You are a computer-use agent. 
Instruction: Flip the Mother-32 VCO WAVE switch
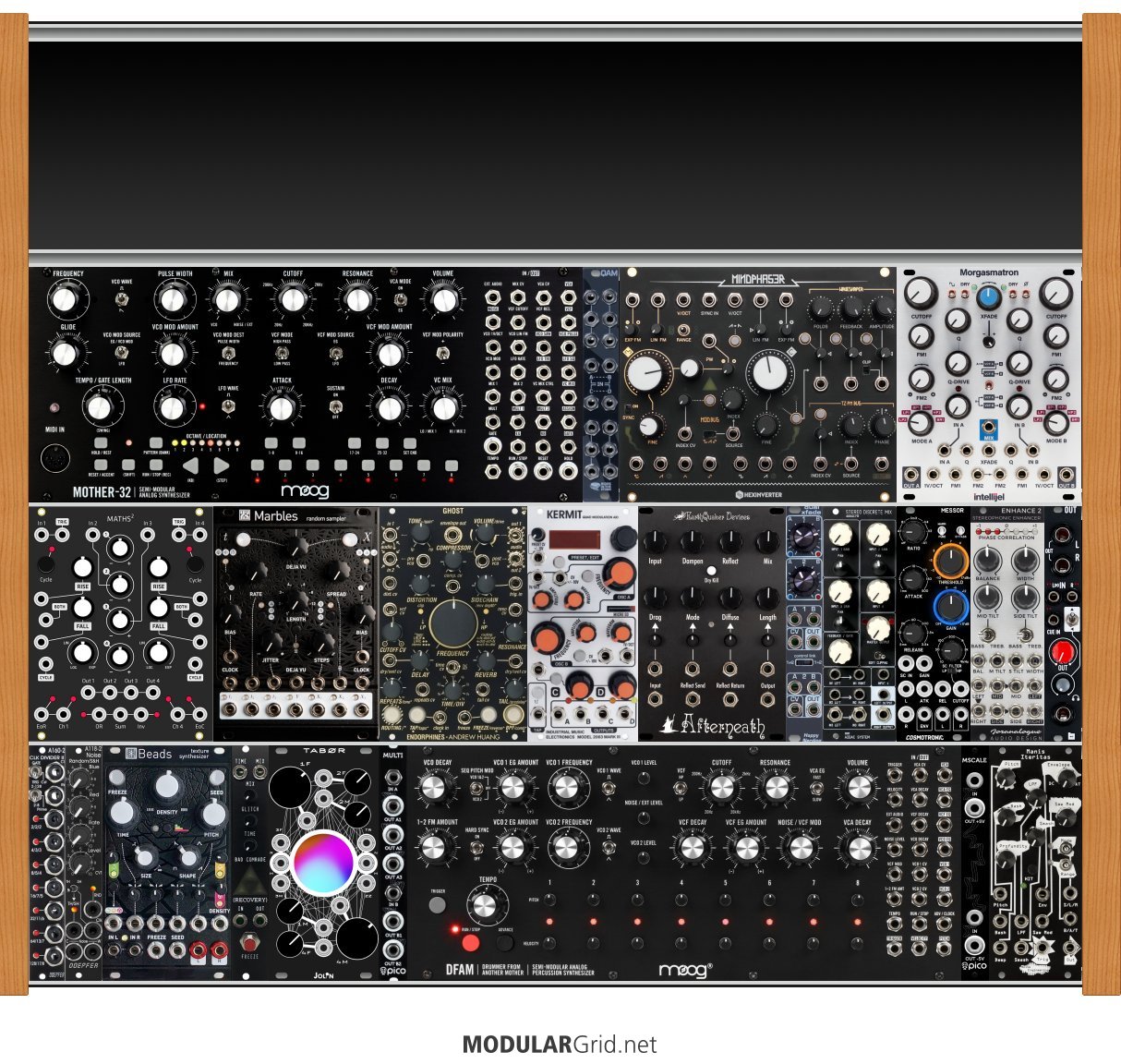[x=122, y=300]
